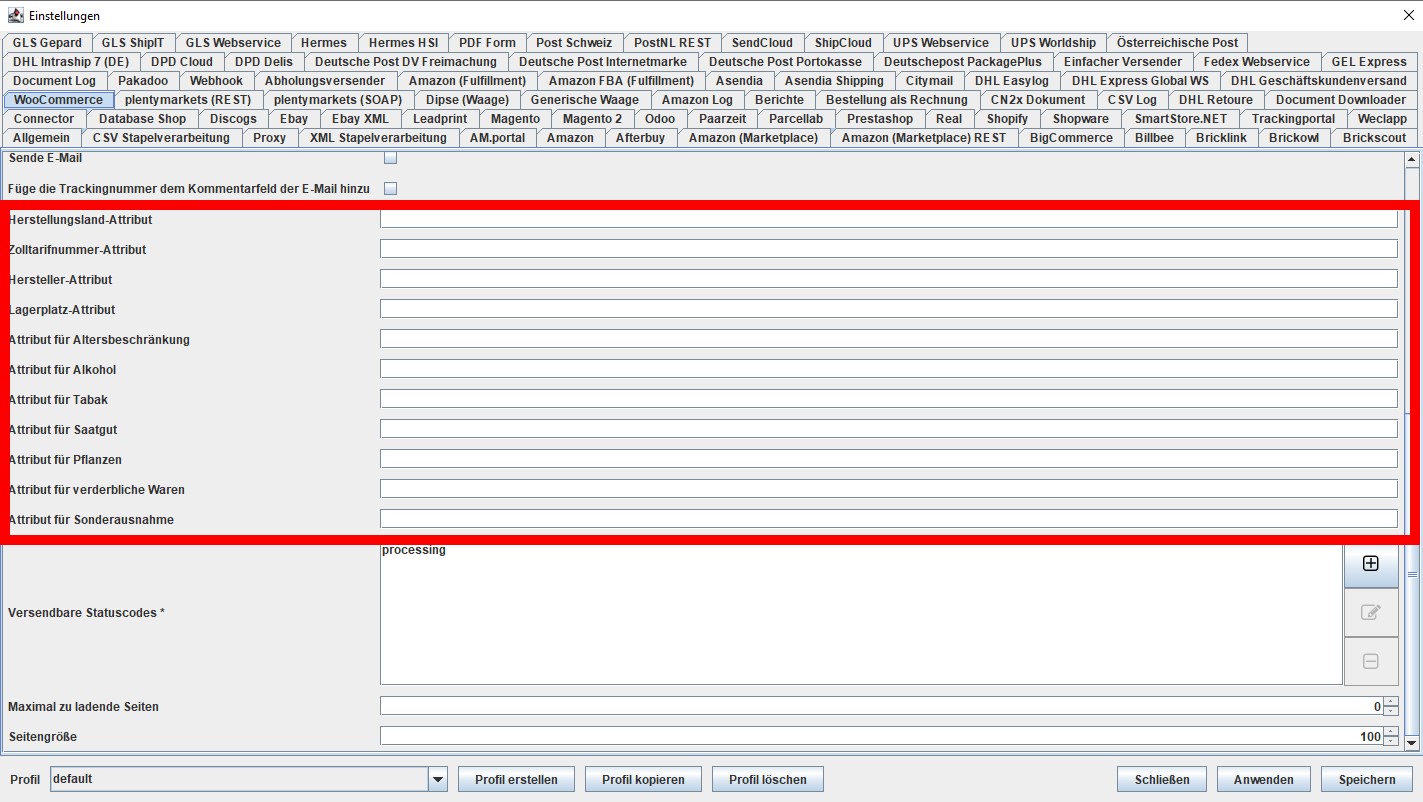Click the Attribut für Alkohol field
1423x802 pixels.
pyautogui.click(x=889, y=369)
